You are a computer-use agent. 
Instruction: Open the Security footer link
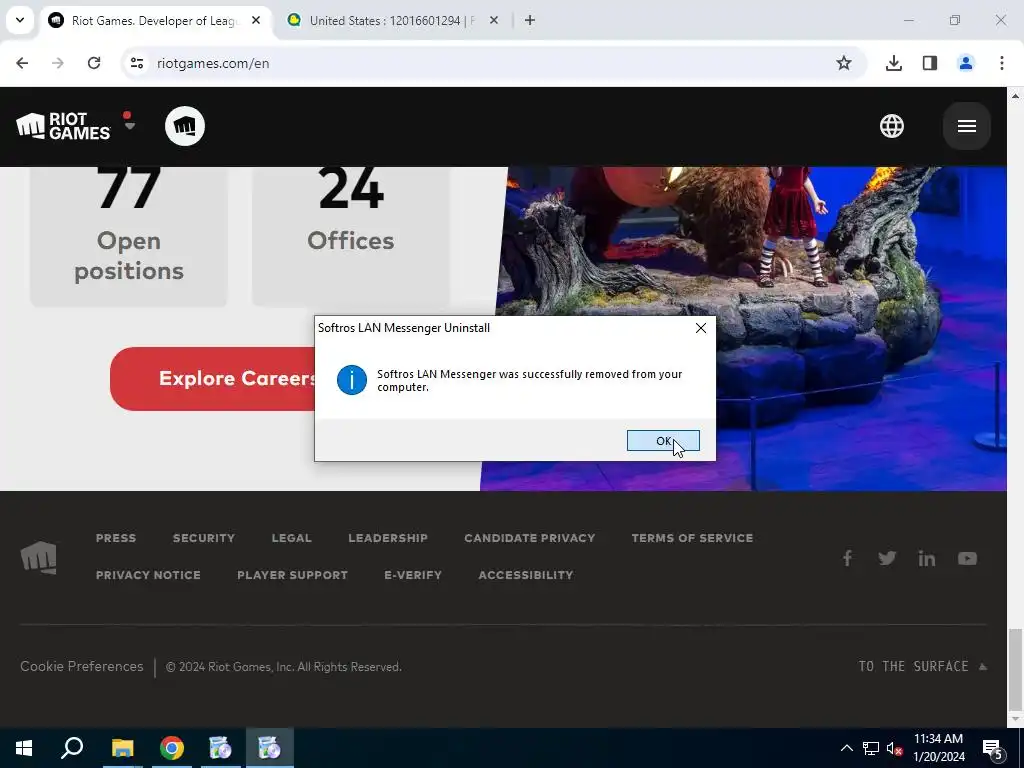pos(204,538)
